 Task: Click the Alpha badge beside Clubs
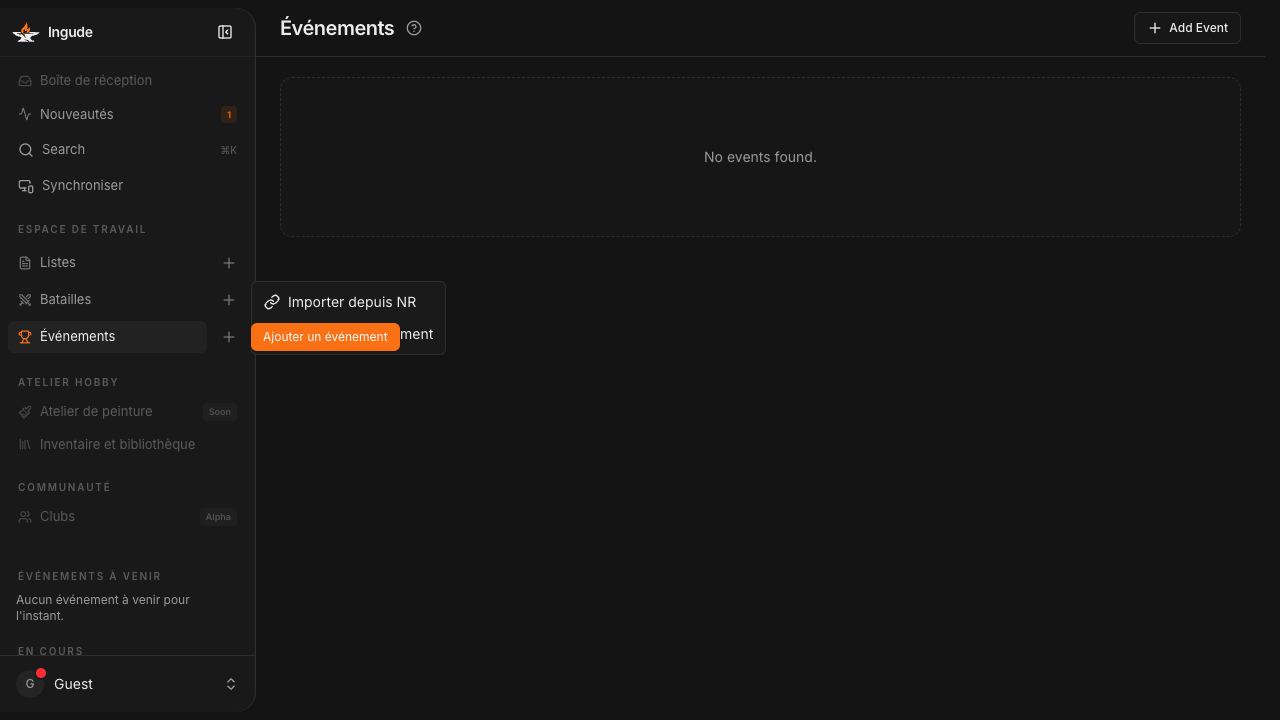[x=218, y=517]
